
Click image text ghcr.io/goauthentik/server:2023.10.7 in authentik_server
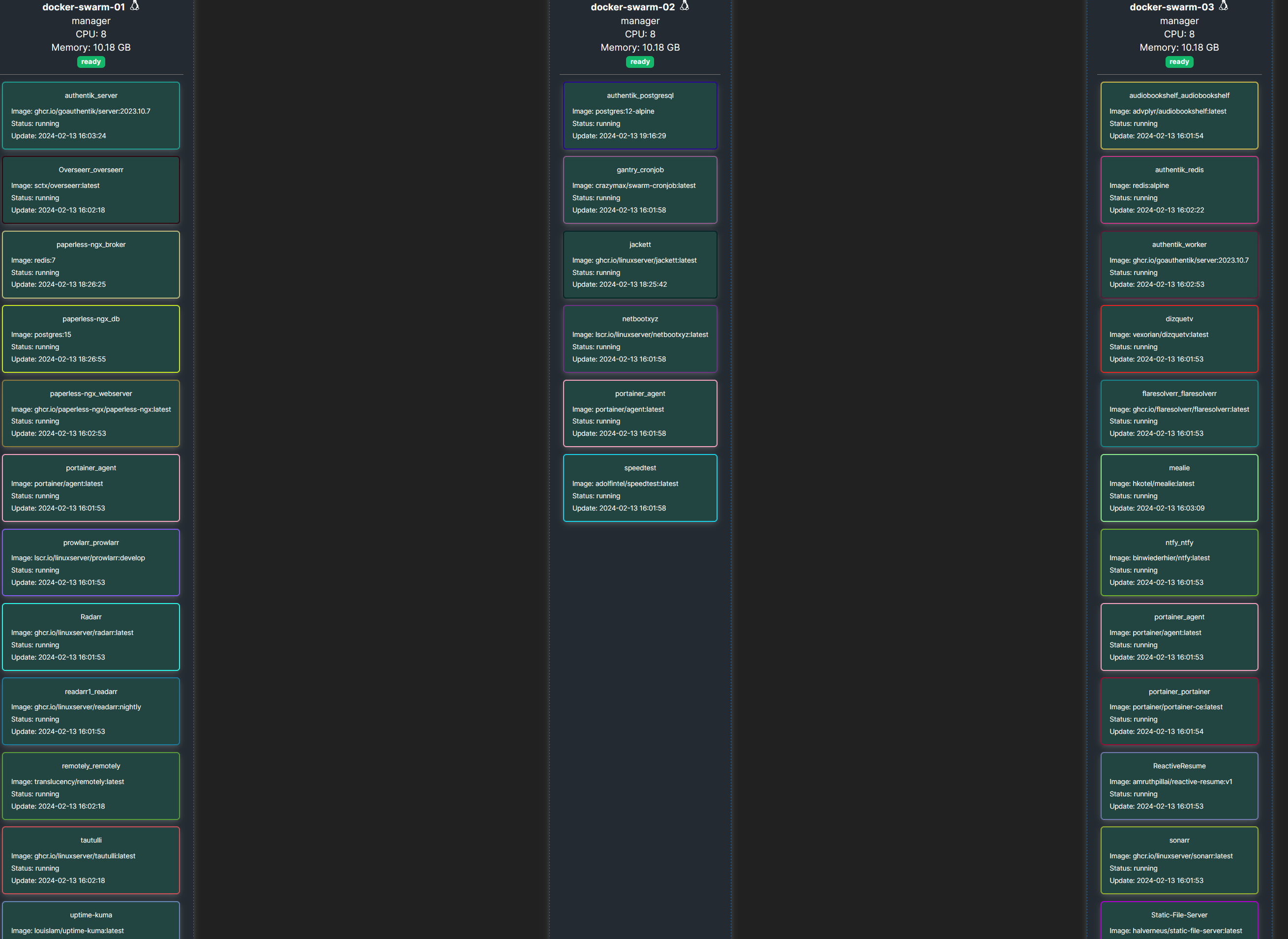pyautogui.click(x=92, y=111)
